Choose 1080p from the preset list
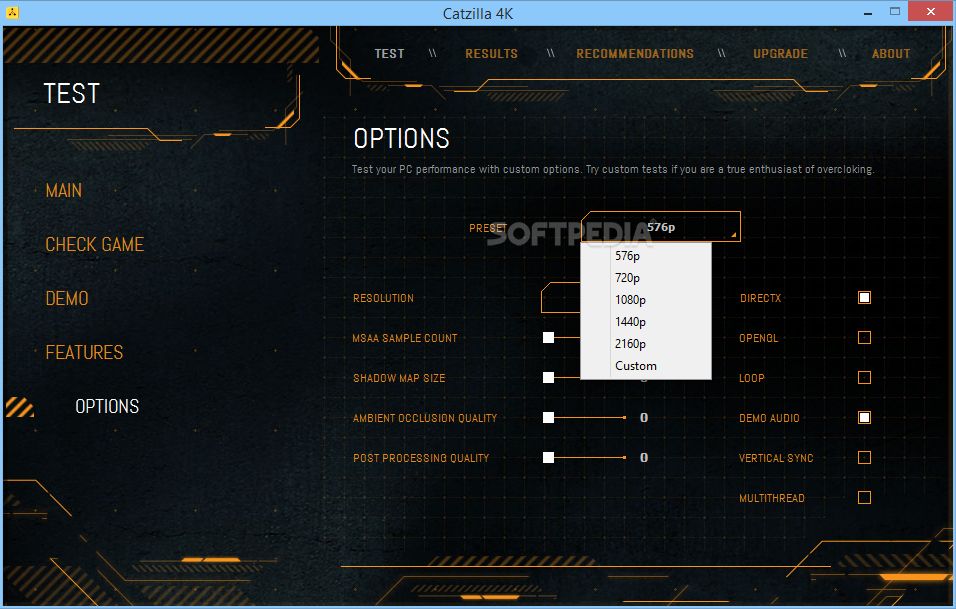Image resolution: width=956 pixels, height=609 pixels. tap(646, 300)
